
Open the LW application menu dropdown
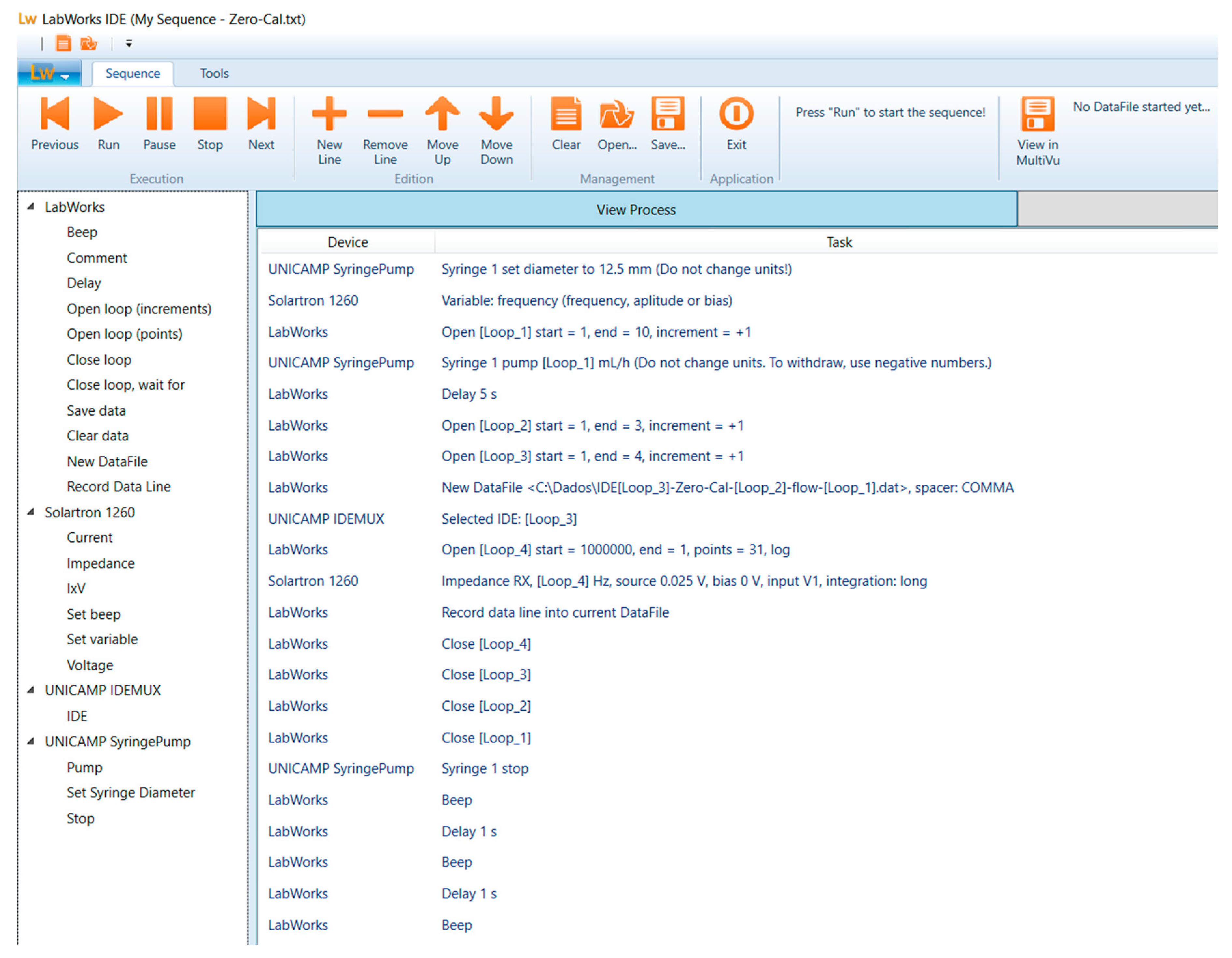coord(49,73)
